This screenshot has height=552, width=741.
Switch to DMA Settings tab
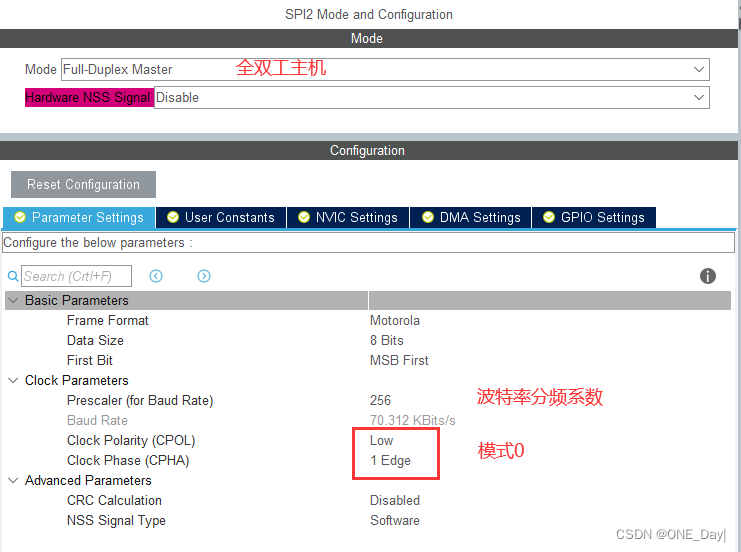tap(471, 217)
